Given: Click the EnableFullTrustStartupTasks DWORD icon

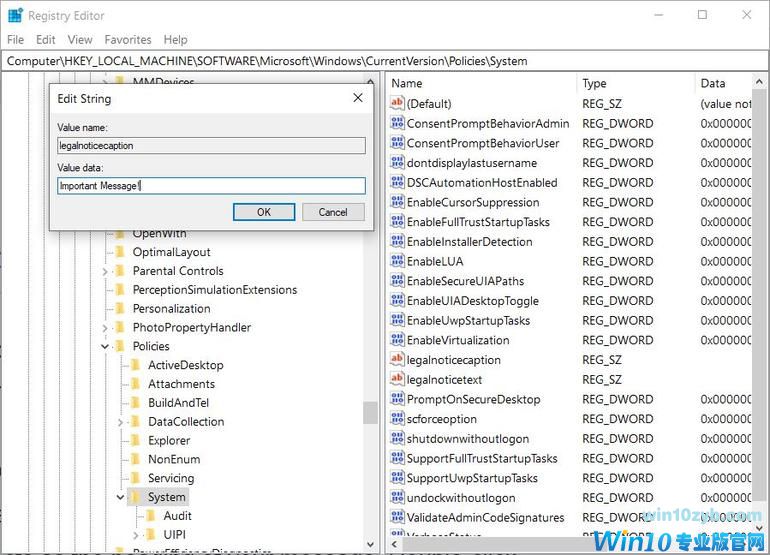Looking at the screenshot, I should (x=397, y=222).
